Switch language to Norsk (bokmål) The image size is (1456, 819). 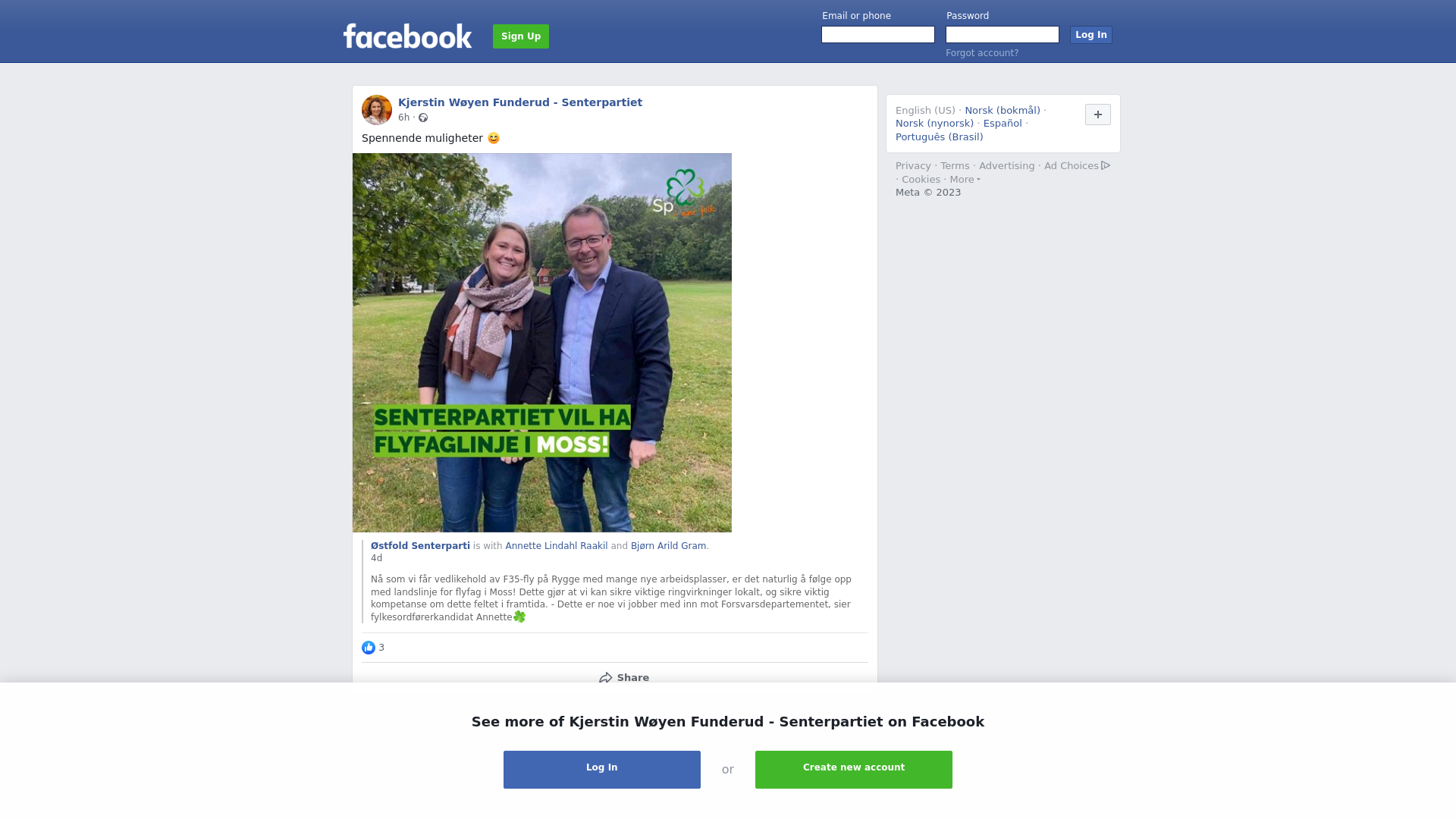1003,111
